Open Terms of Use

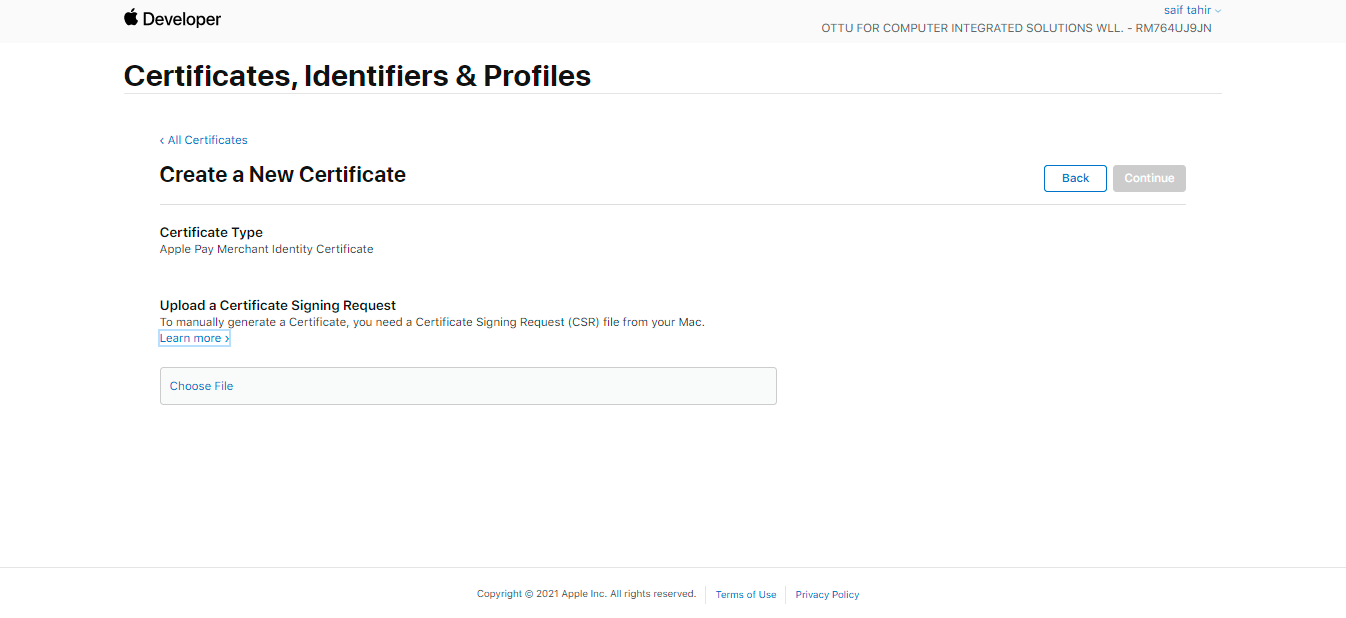coord(745,594)
